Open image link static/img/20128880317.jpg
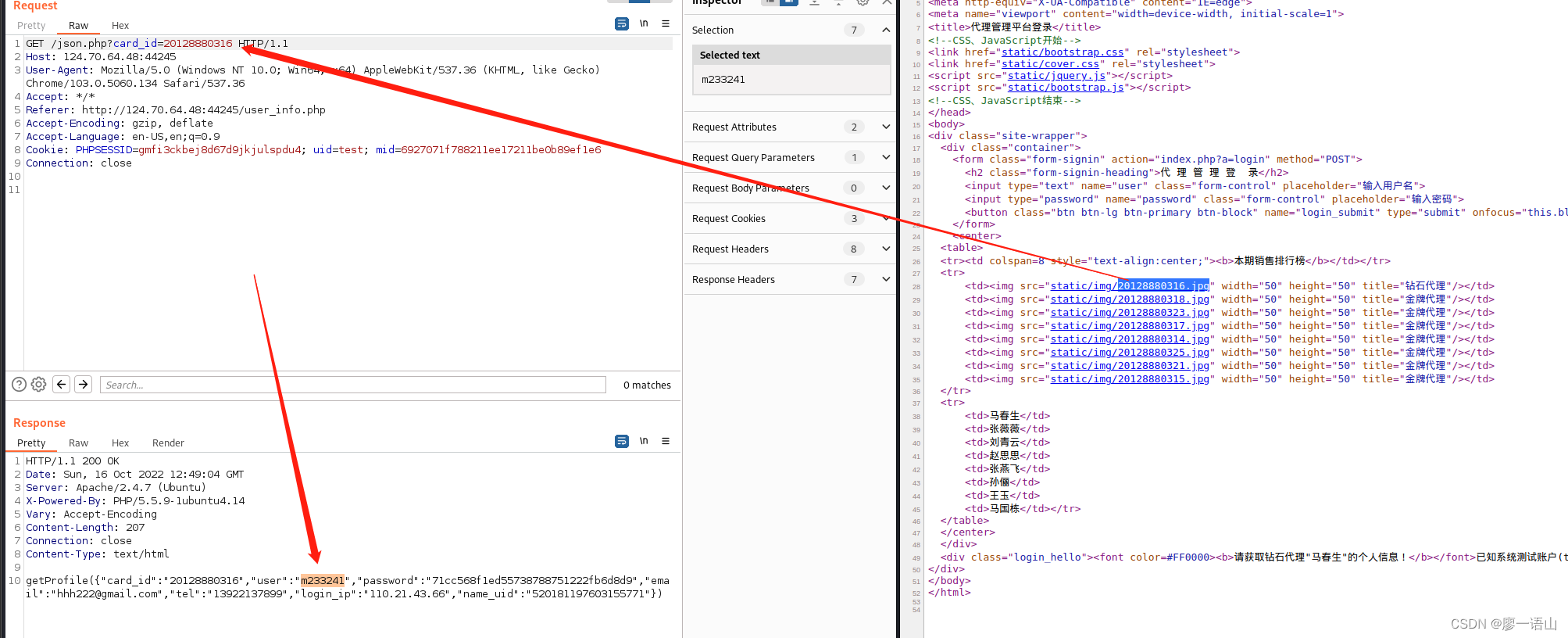1568x638 pixels. tap(1130, 326)
